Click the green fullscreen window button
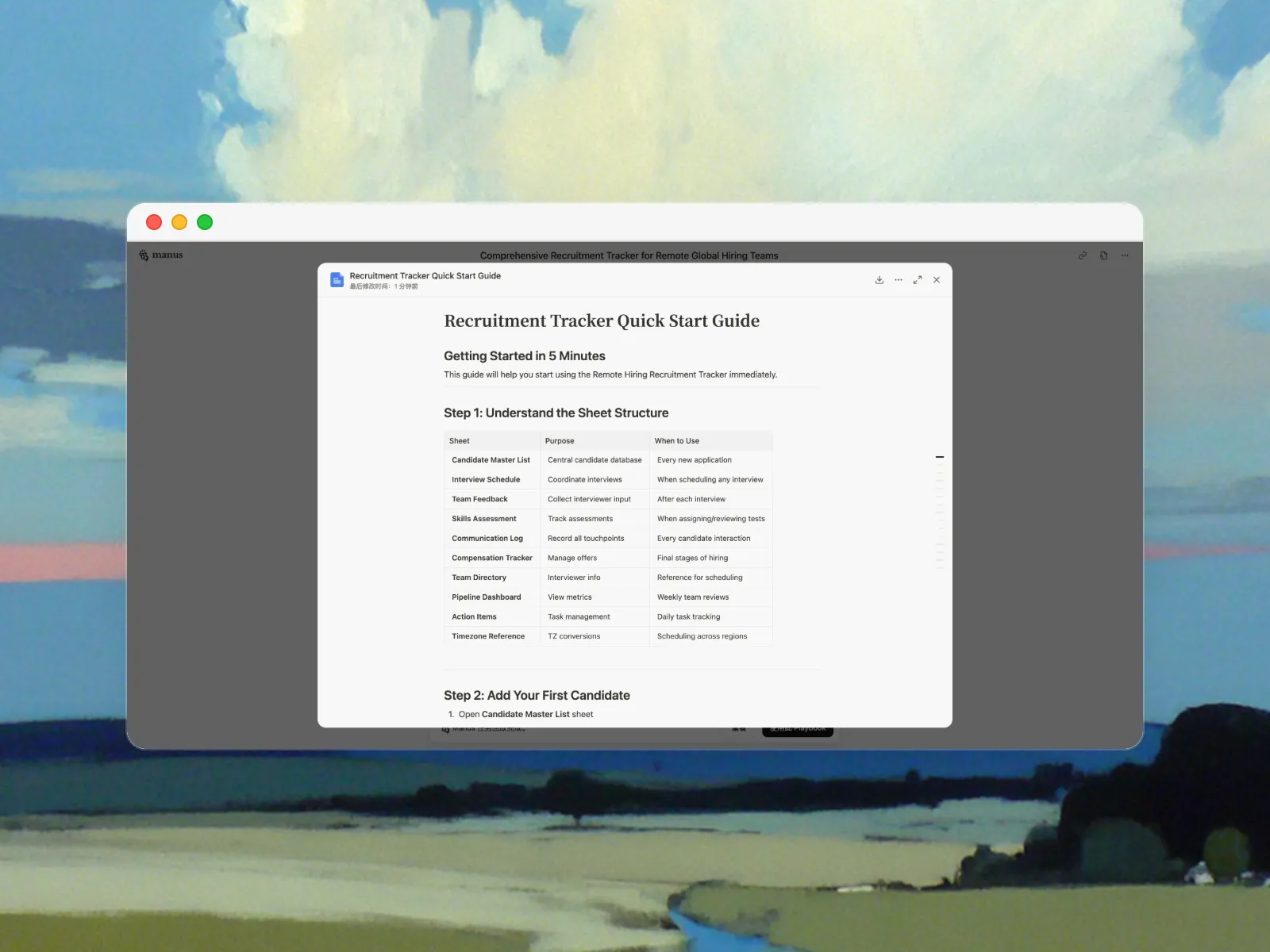This screenshot has width=1270, height=952. pyautogui.click(x=205, y=222)
